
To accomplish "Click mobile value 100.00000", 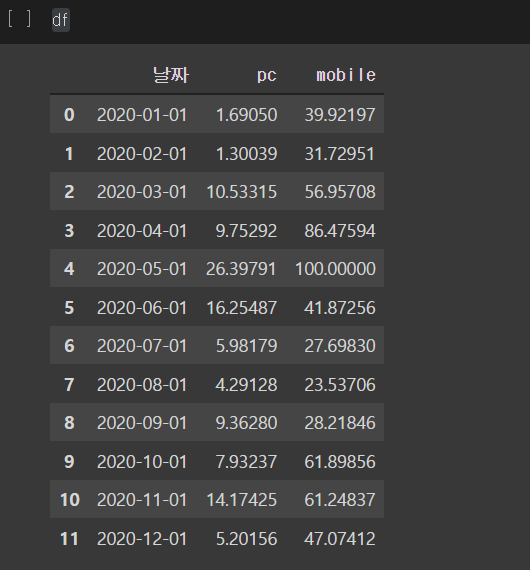I will [335, 269].
